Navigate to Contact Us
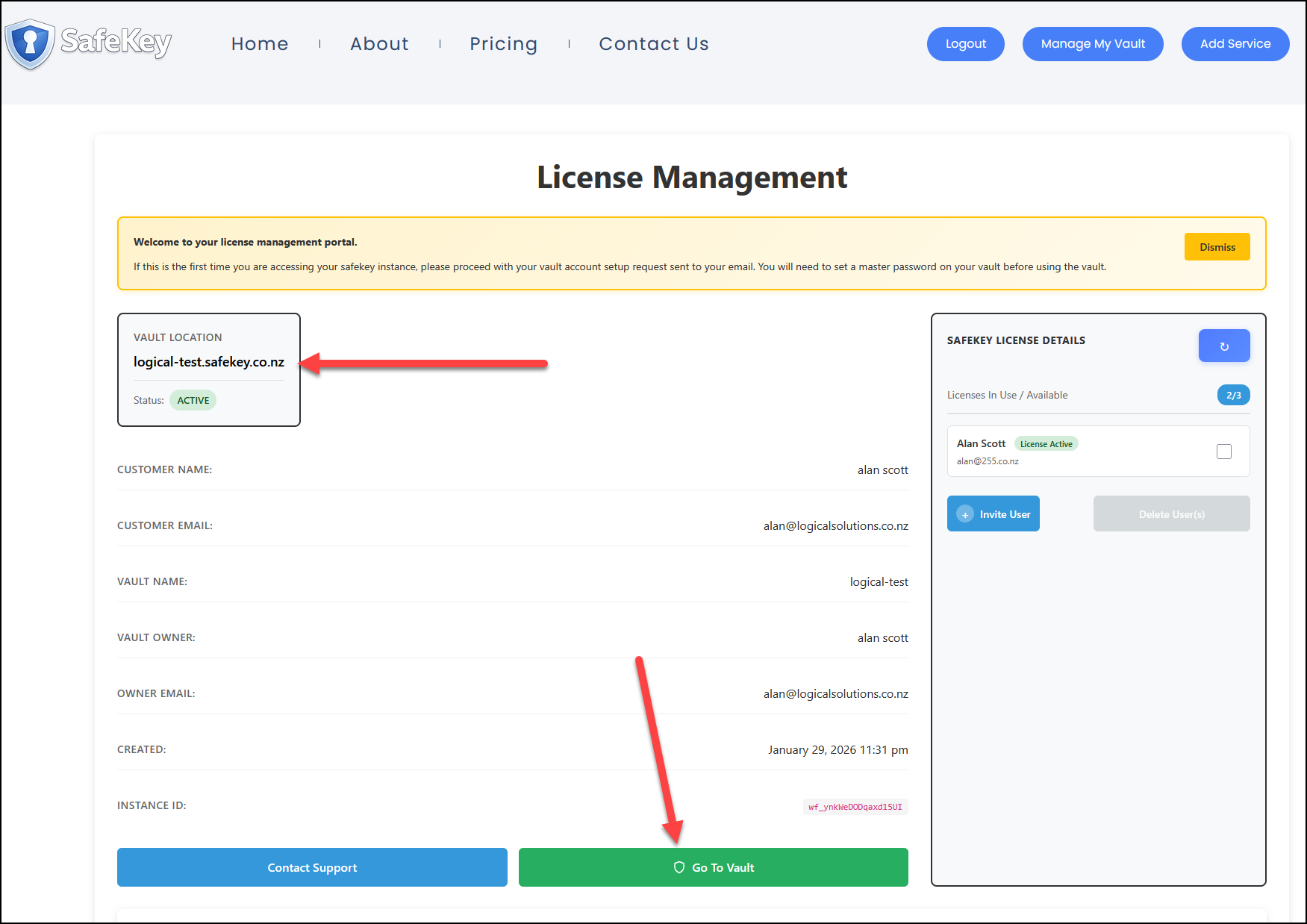The width and height of the screenshot is (1307, 924). coord(653,44)
